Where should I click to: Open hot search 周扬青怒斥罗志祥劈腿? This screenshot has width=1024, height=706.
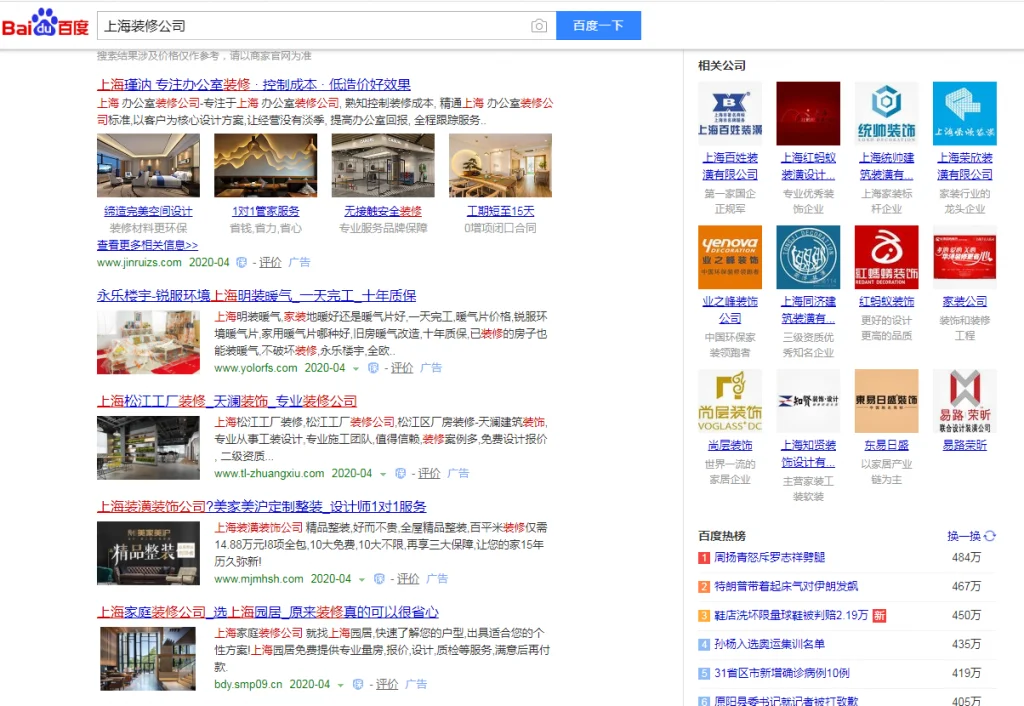(x=769, y=557)
